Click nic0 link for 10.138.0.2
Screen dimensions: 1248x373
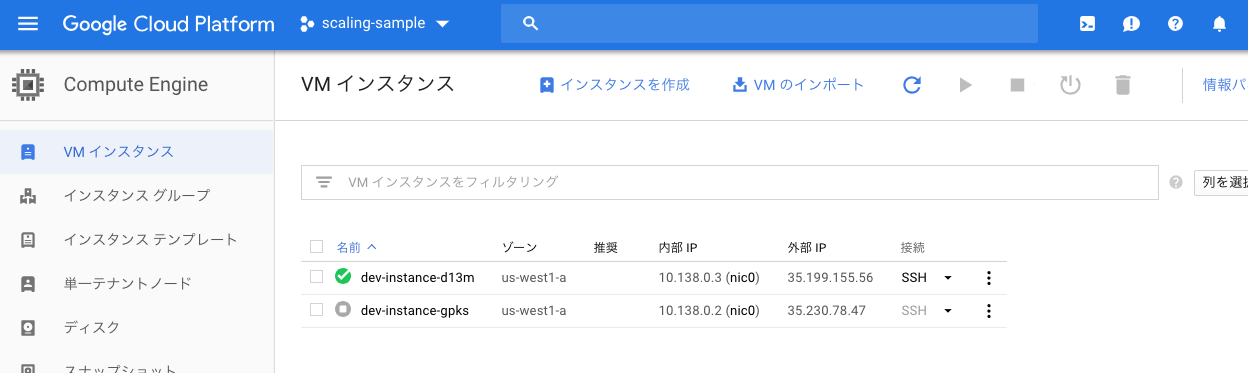click(743, 310)
